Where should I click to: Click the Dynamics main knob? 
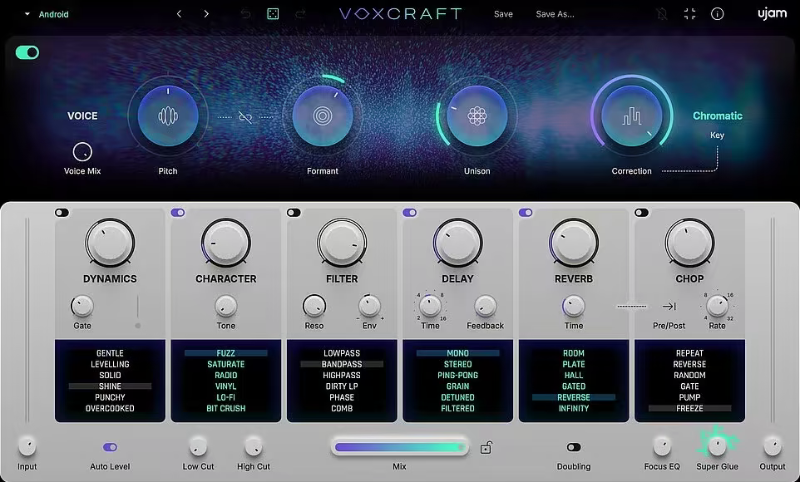pyautogui.click(x=110, y=243)
